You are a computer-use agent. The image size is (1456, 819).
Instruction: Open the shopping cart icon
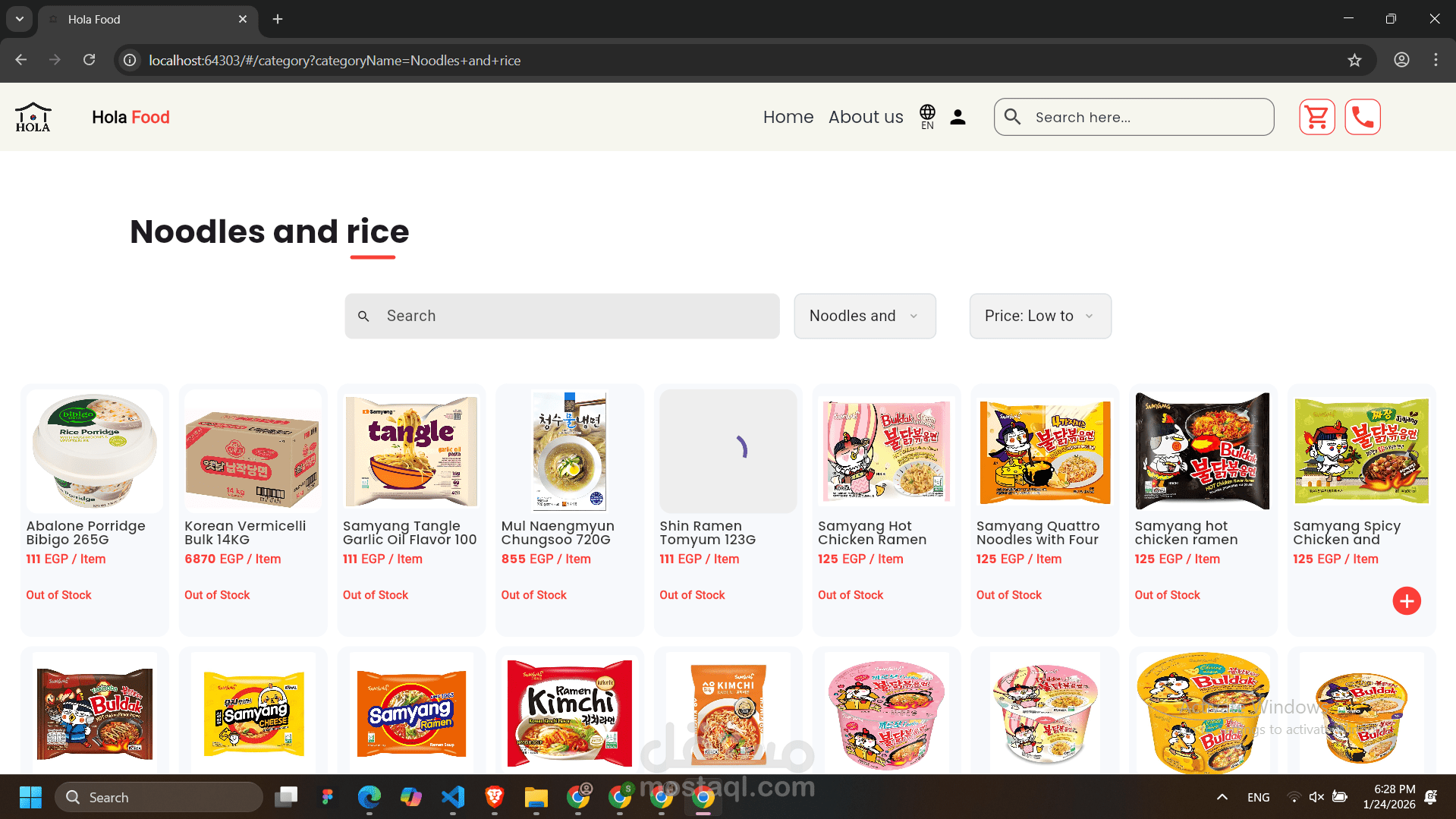(1316, 117)
